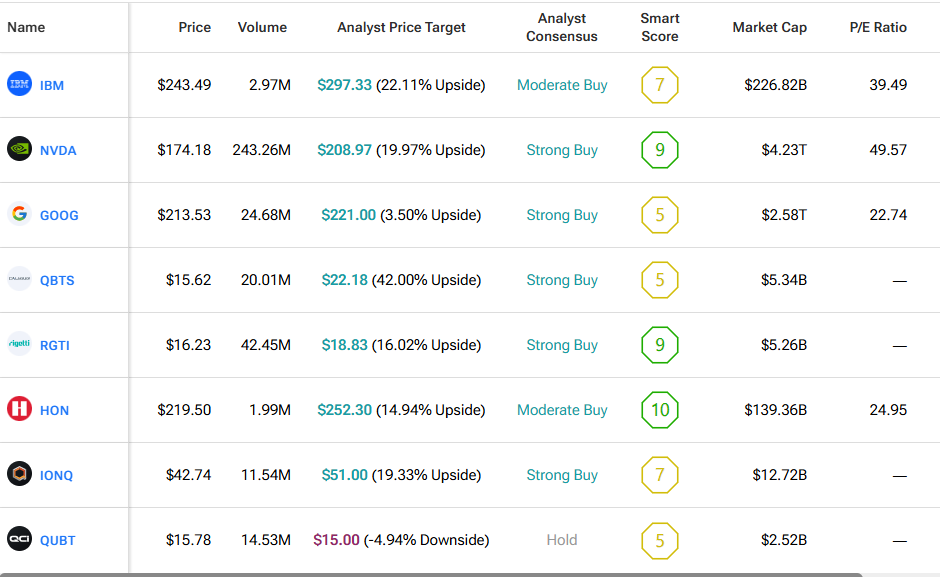940x577 pixels.
Task: Click IBM's Smart Score 7 badge
Action: point(660,85)
